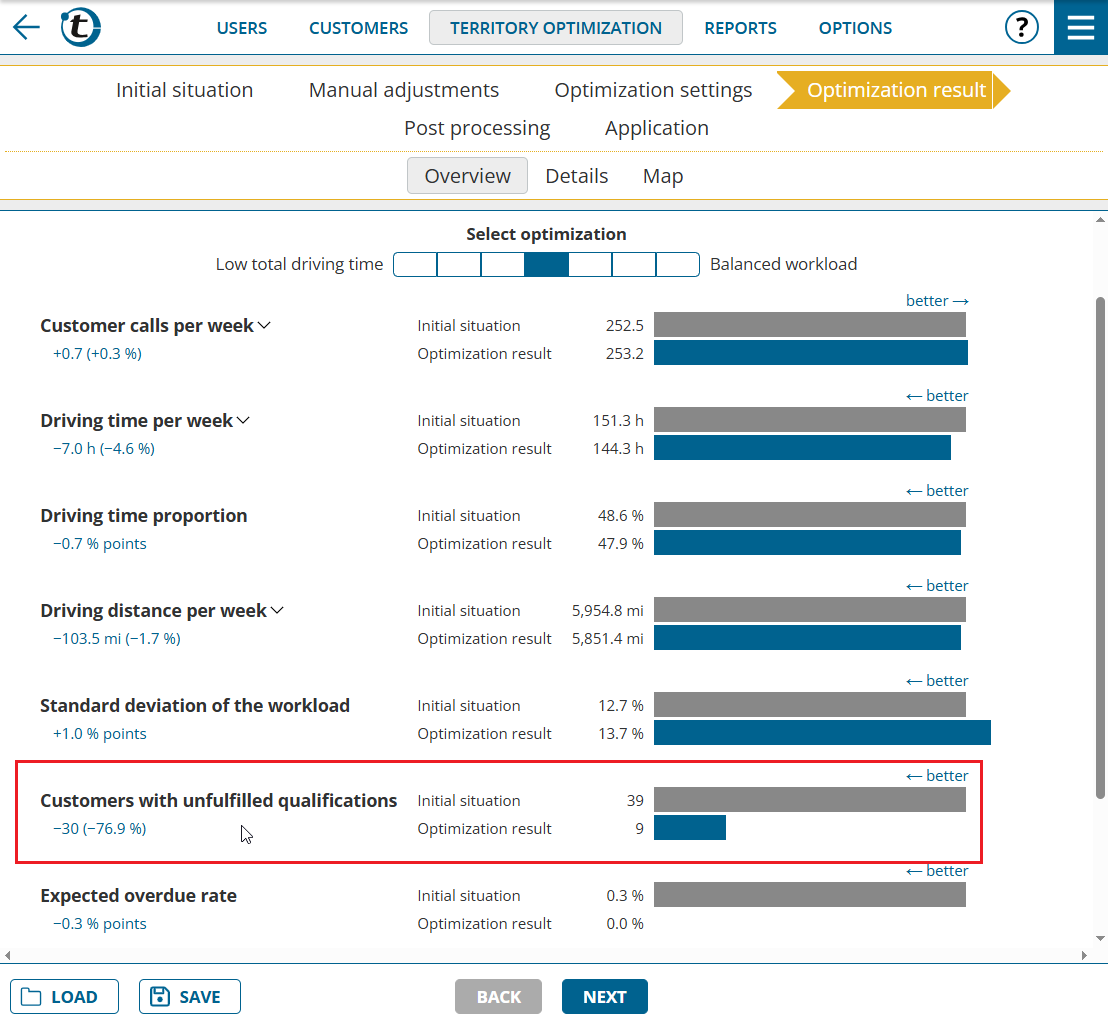The image size is (1108, 1029).
Task: Open the help question mark icon
Action: coord(1021,27)
